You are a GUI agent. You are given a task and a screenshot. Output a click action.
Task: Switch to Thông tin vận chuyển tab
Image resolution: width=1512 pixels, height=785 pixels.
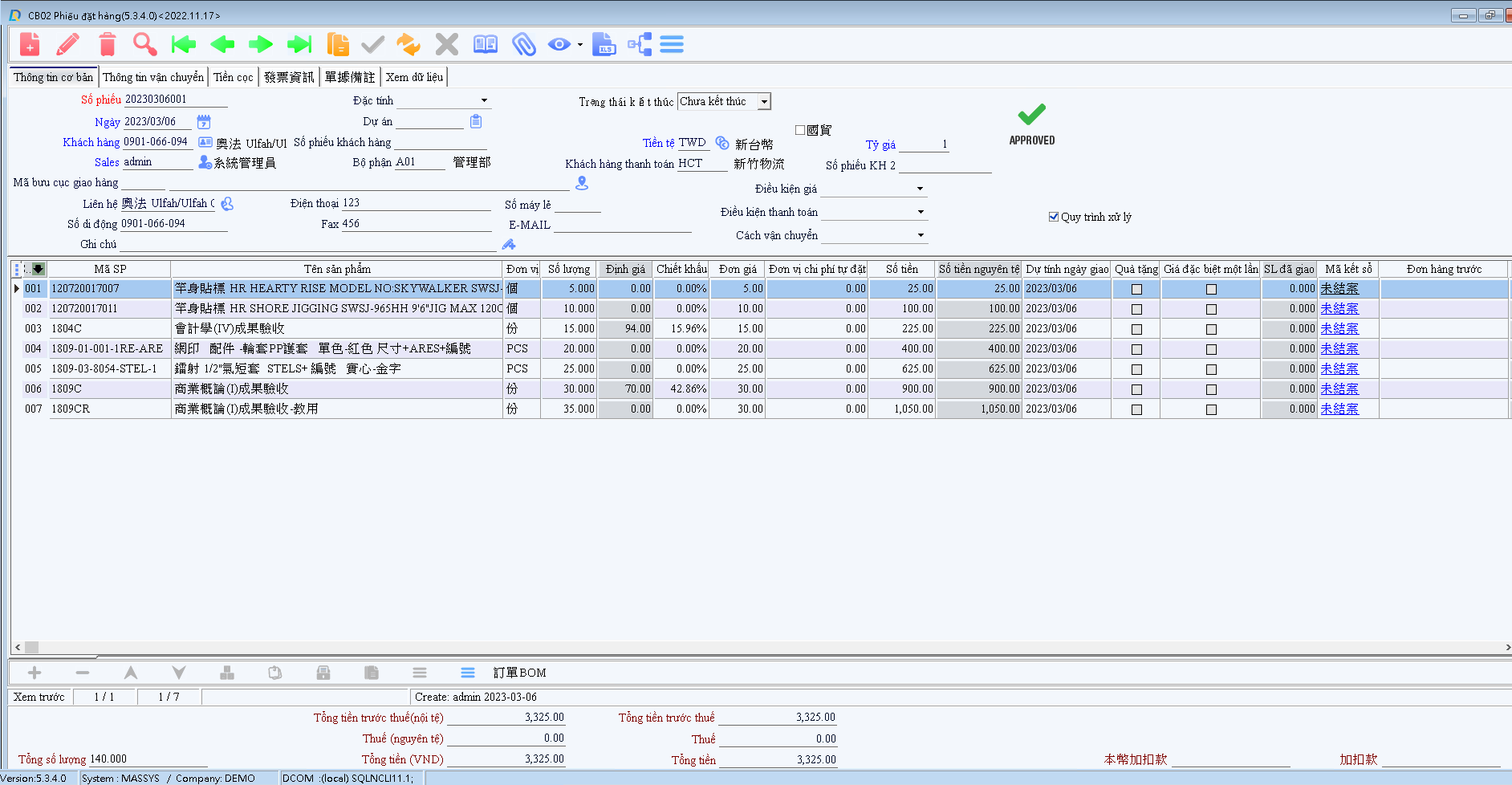click(153, 77)
